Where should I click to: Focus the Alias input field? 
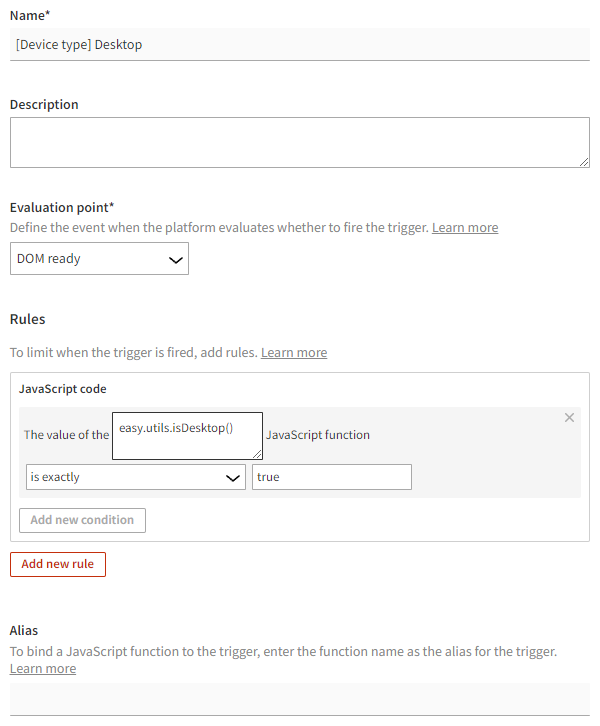coord(300,699)
